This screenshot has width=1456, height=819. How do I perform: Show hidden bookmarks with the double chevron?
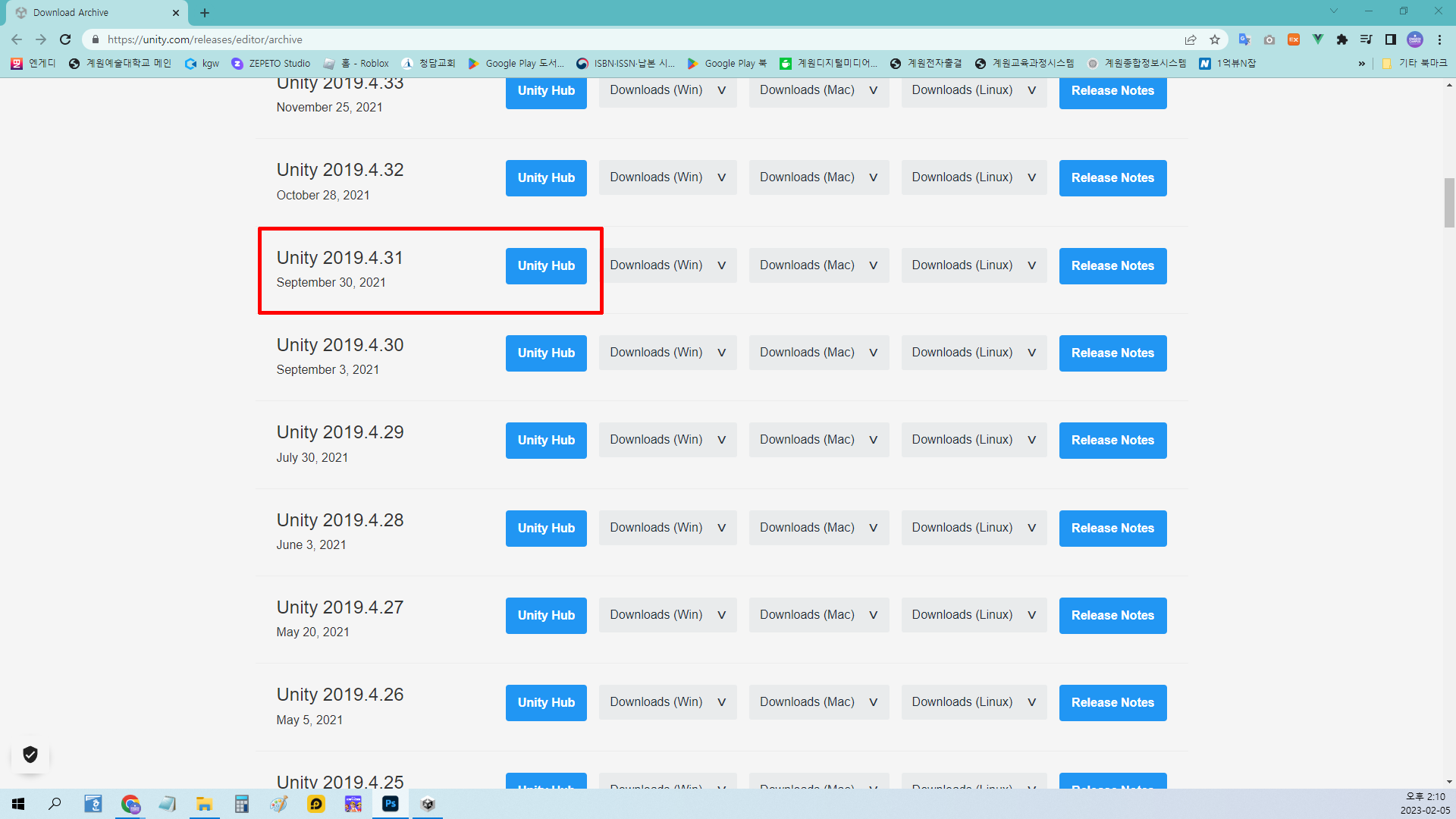pos(1362,64)
